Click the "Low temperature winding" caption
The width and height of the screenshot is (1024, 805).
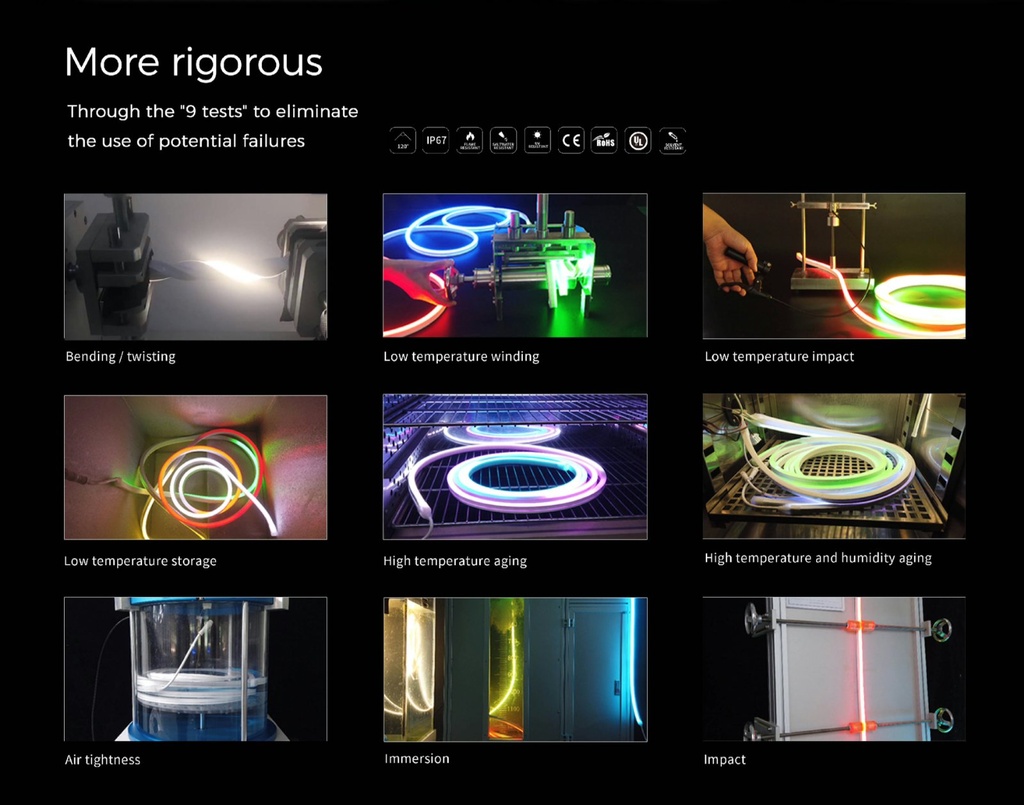point(462,356)
